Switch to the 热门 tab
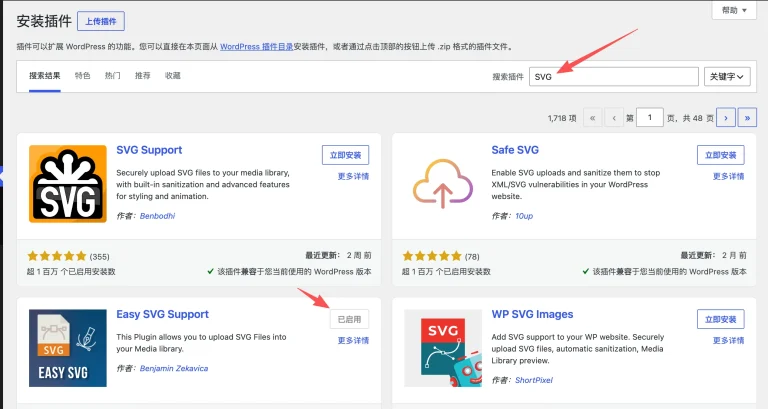 (x=113, y=75)
